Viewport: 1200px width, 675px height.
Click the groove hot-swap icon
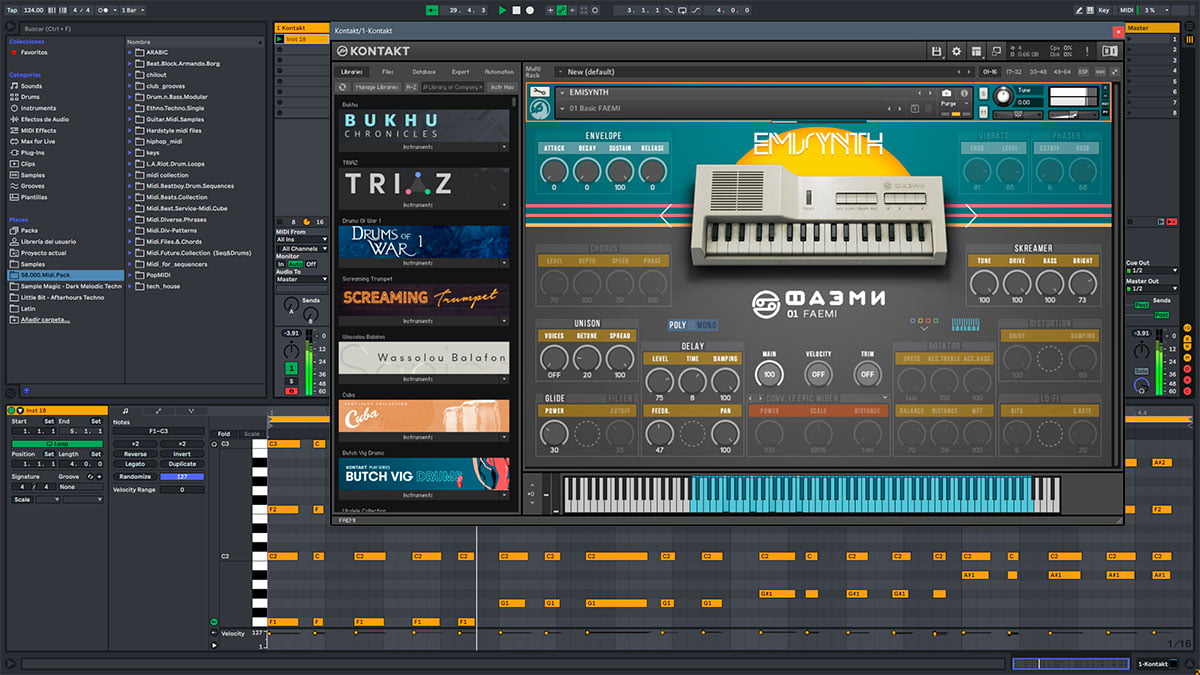tap(88, 476)
